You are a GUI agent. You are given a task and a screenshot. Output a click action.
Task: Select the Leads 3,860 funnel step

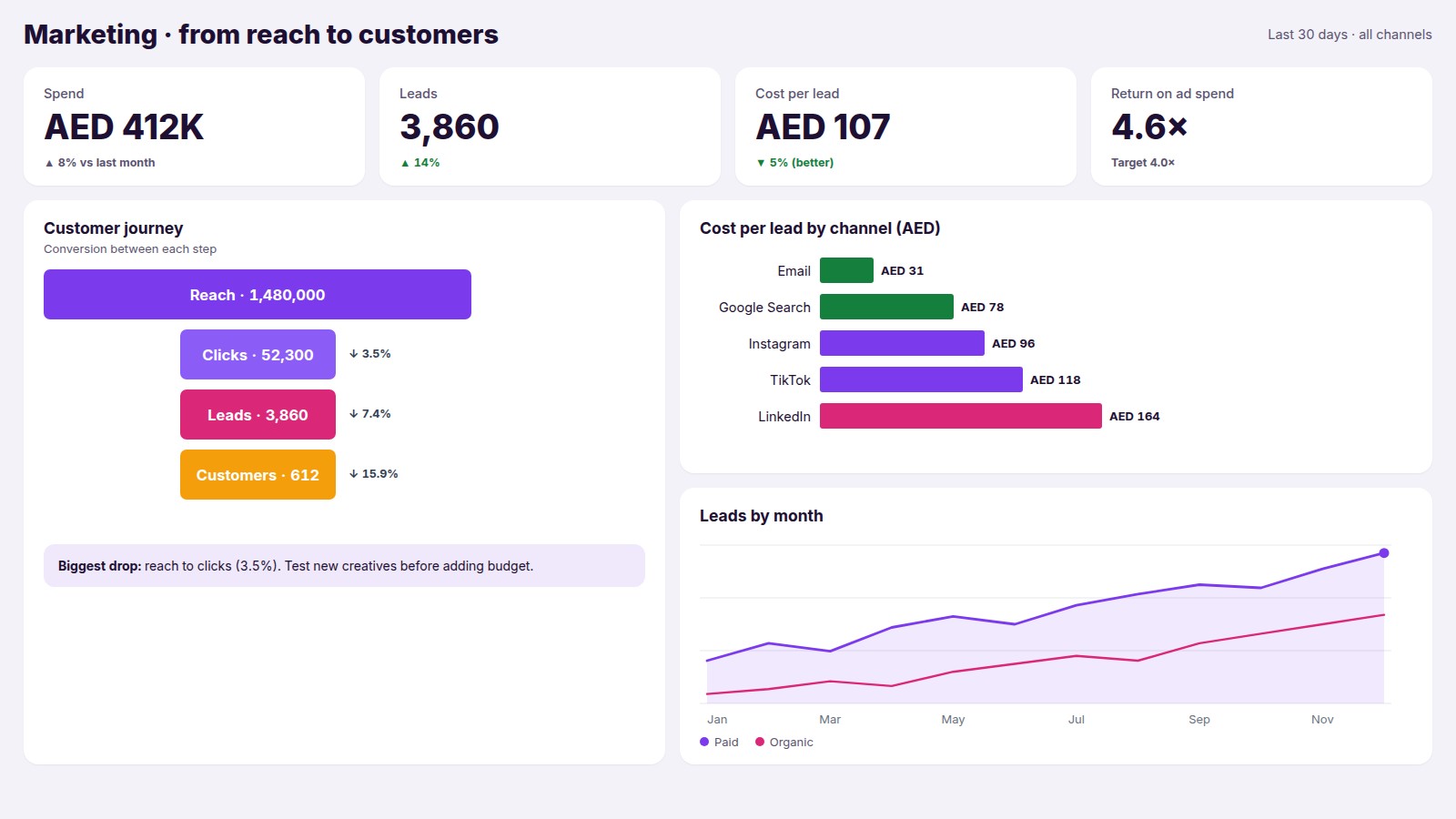tap(258, 414)
